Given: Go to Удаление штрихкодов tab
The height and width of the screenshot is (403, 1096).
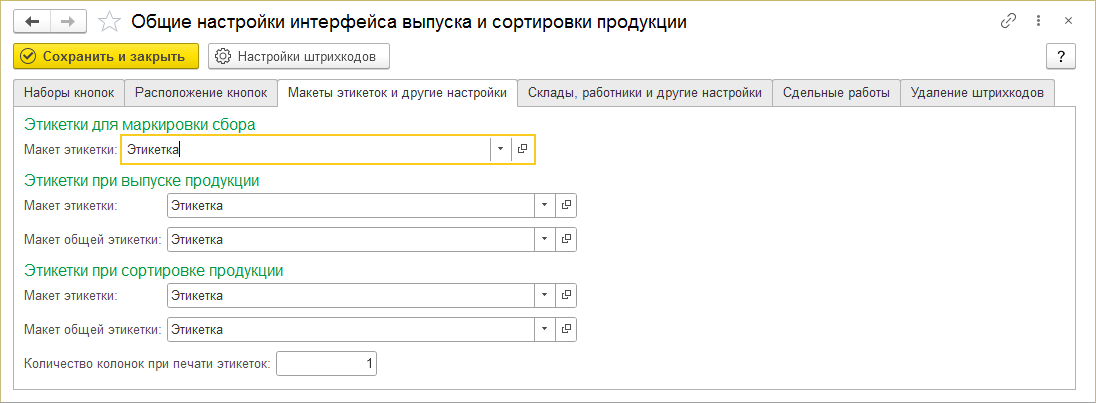Looking at the screenshot, I should pyautogui.click(x=977, y=93).
